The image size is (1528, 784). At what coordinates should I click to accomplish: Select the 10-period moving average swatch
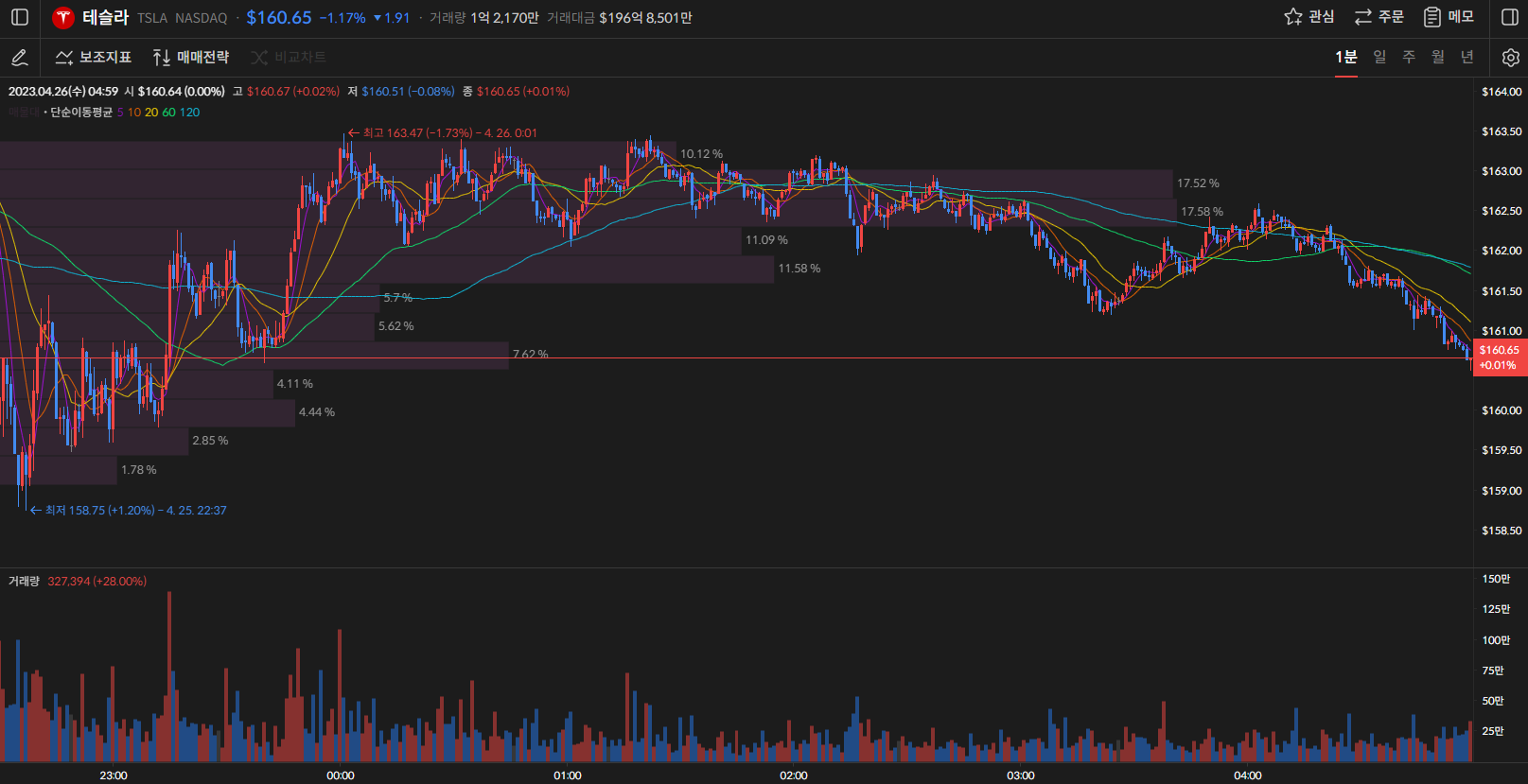coord(134,113)
